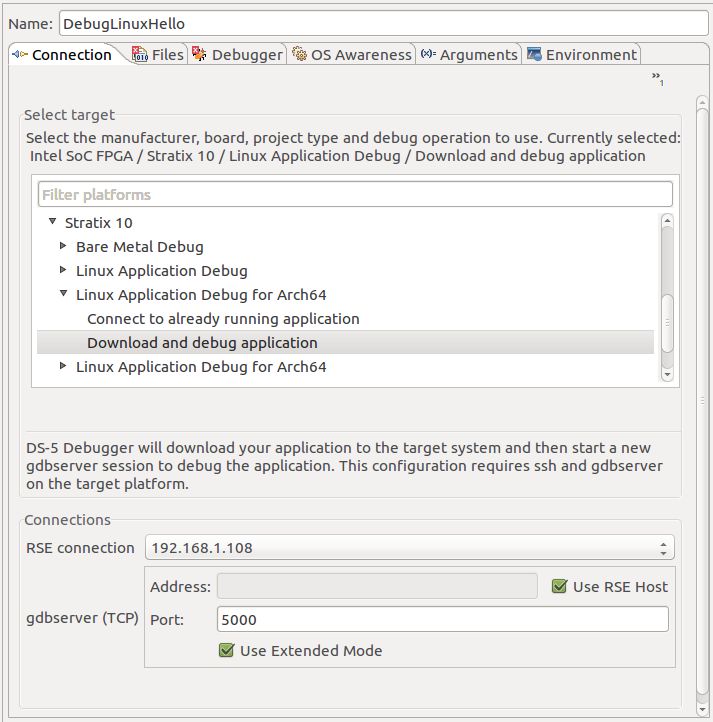Toggle the Use Extended Mode checkbox
The height and width of the screenshot is (722, 713).
226,650
